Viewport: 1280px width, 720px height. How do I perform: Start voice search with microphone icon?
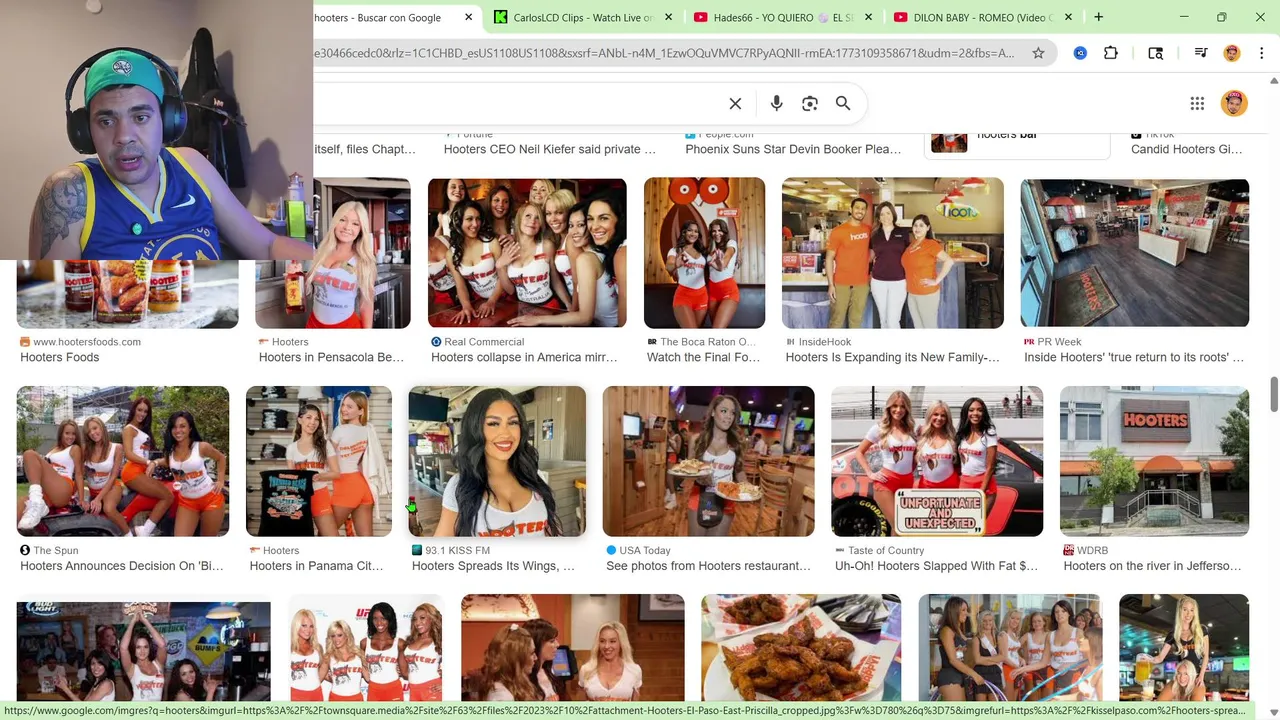pyautogui.click(x=776, y=103)
